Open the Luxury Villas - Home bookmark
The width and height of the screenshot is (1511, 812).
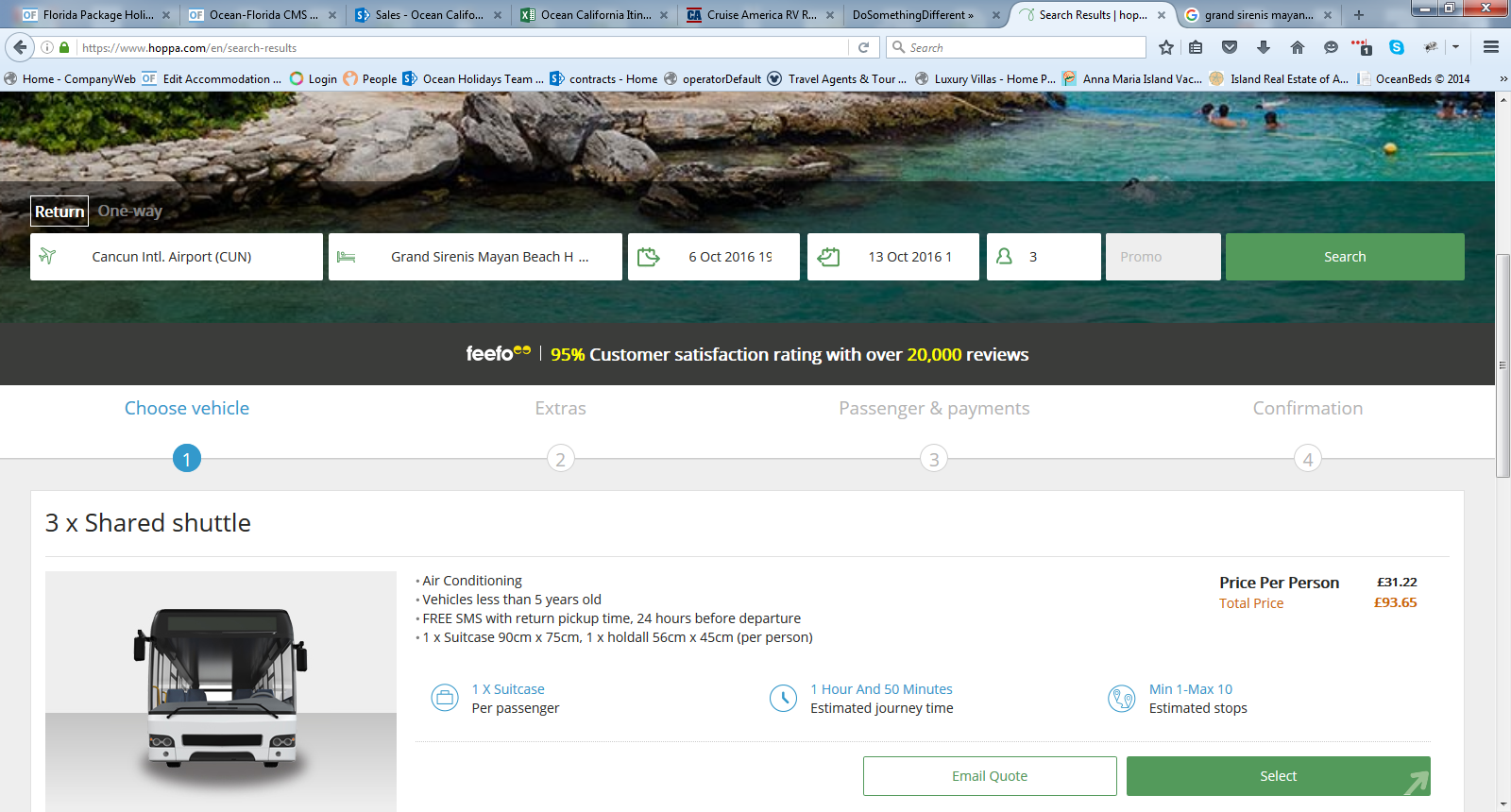(x=985, y=79)
